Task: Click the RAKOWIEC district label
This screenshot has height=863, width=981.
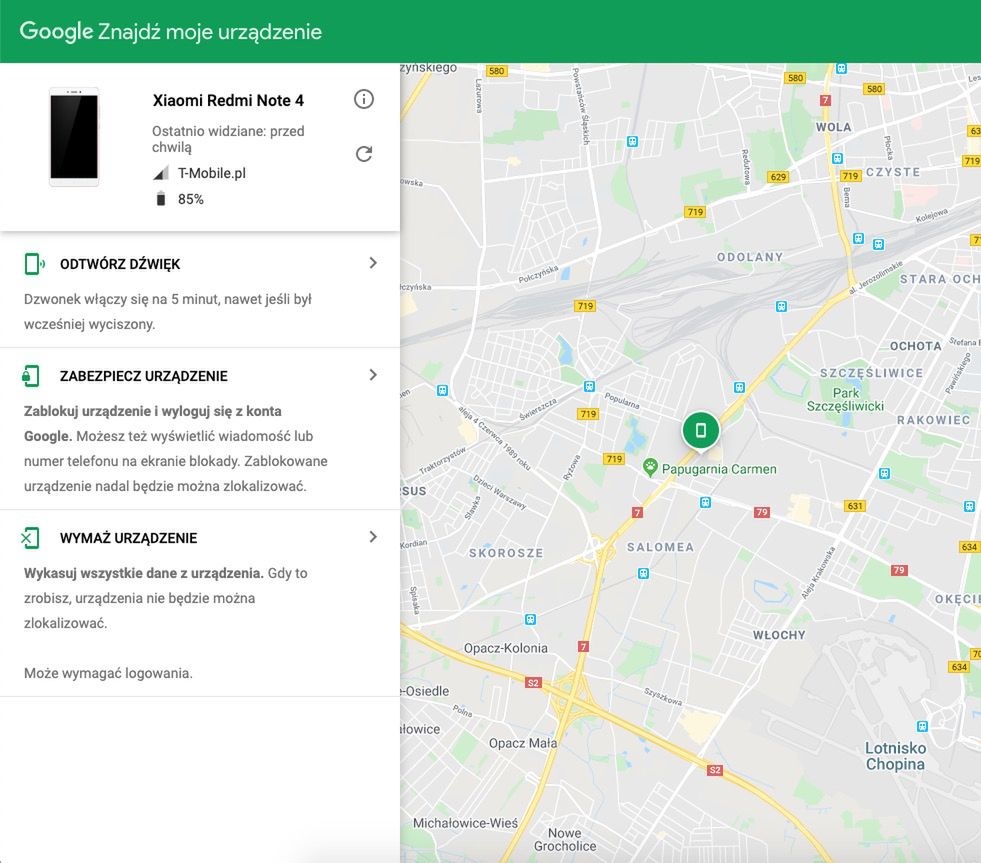Action: pyautogui.click(x=933, y=420)
